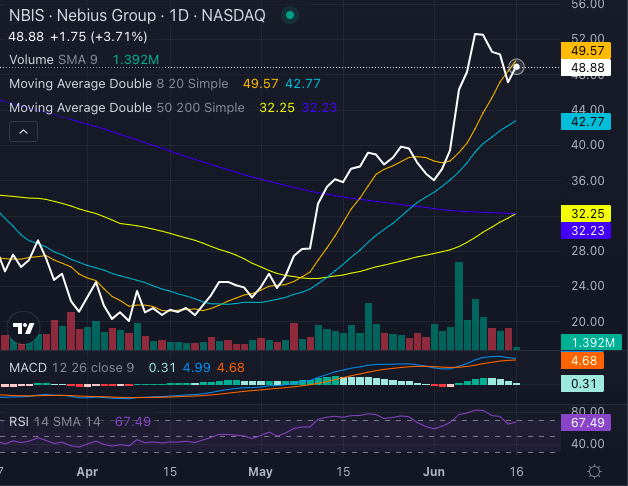Click the TradingView logo icon
The height and width of the screenshot is (486, 628).
tap(24, 328)
